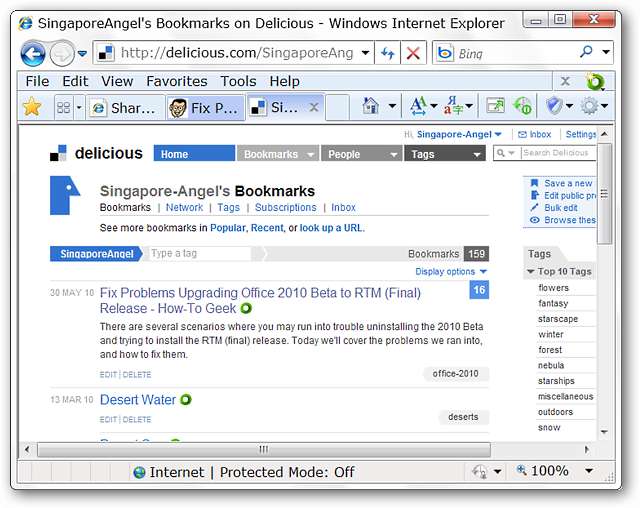Close the toolbar with gray X
This screenshot has height=508, width=640.
tap(565, 81)
